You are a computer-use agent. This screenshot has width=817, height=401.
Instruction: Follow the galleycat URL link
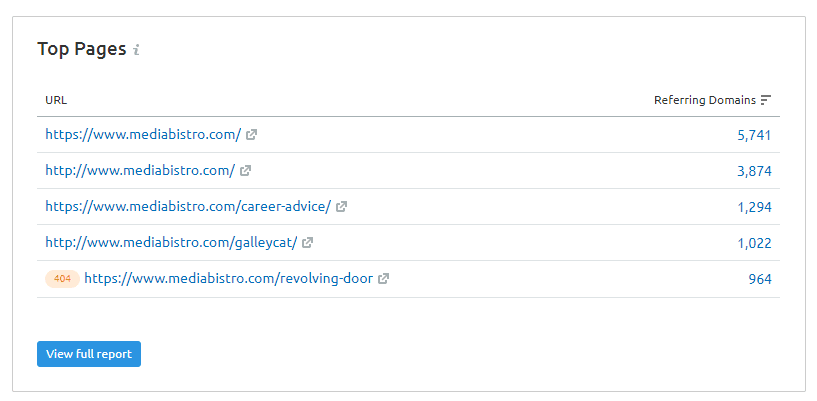[171, 243]
